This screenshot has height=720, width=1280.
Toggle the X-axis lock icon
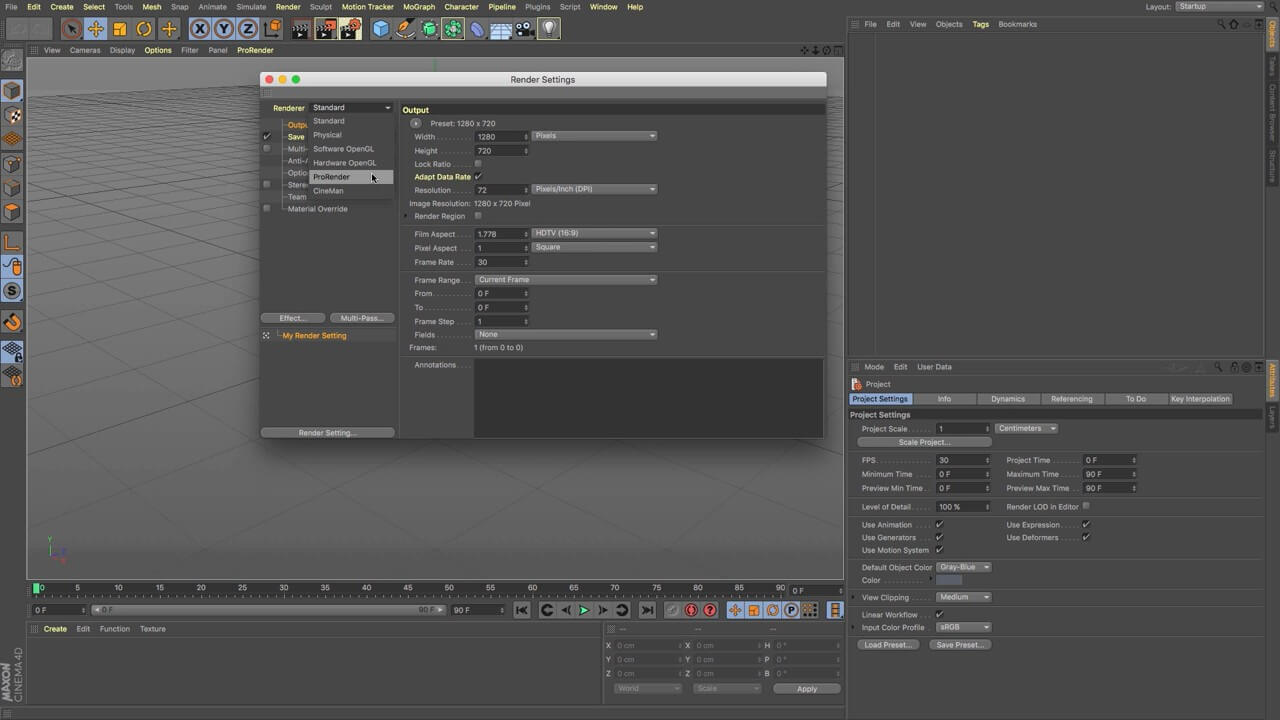click(199, 29)
